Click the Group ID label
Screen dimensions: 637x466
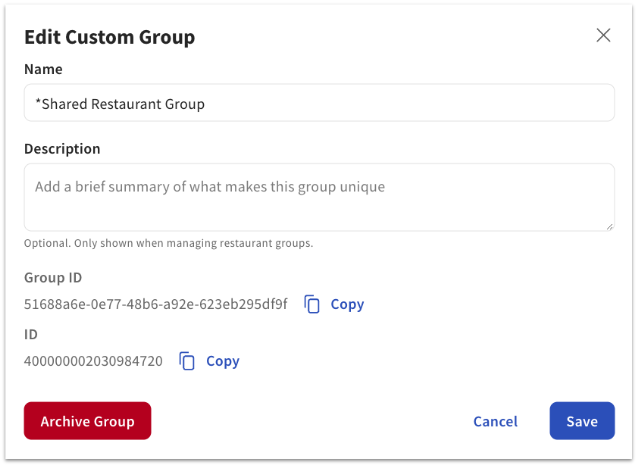(52, 278)
